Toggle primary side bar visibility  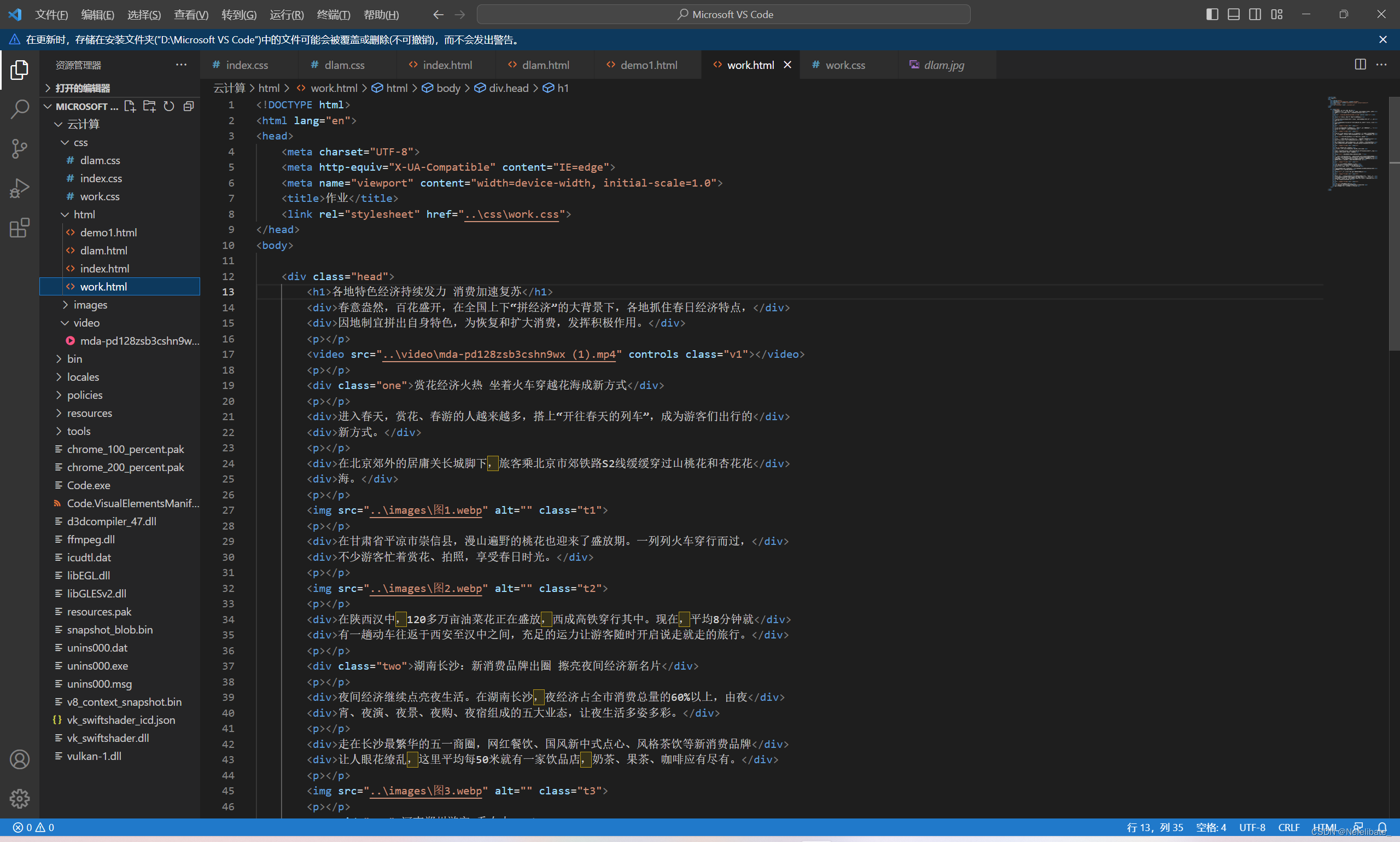click(x=1212, y=14)
